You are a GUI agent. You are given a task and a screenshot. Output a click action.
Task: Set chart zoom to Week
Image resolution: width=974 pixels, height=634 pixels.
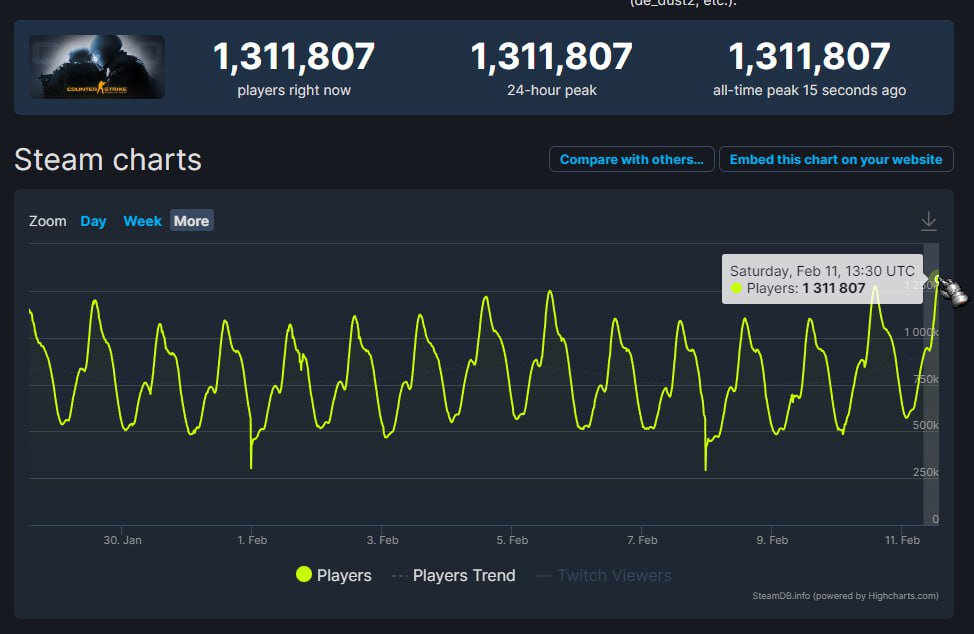coord(142,221)
